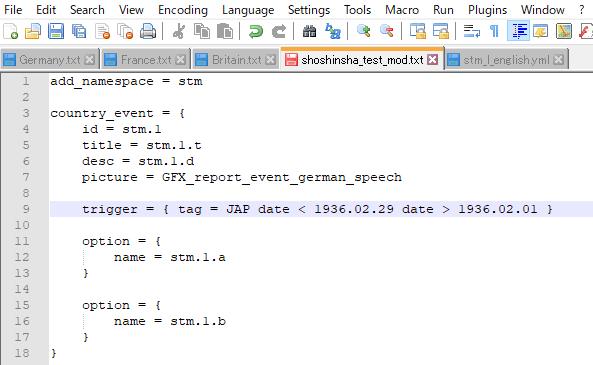Open the View menu
Image resolution: width=593 pixels, height=365 pixels.
tap(131, 10)
